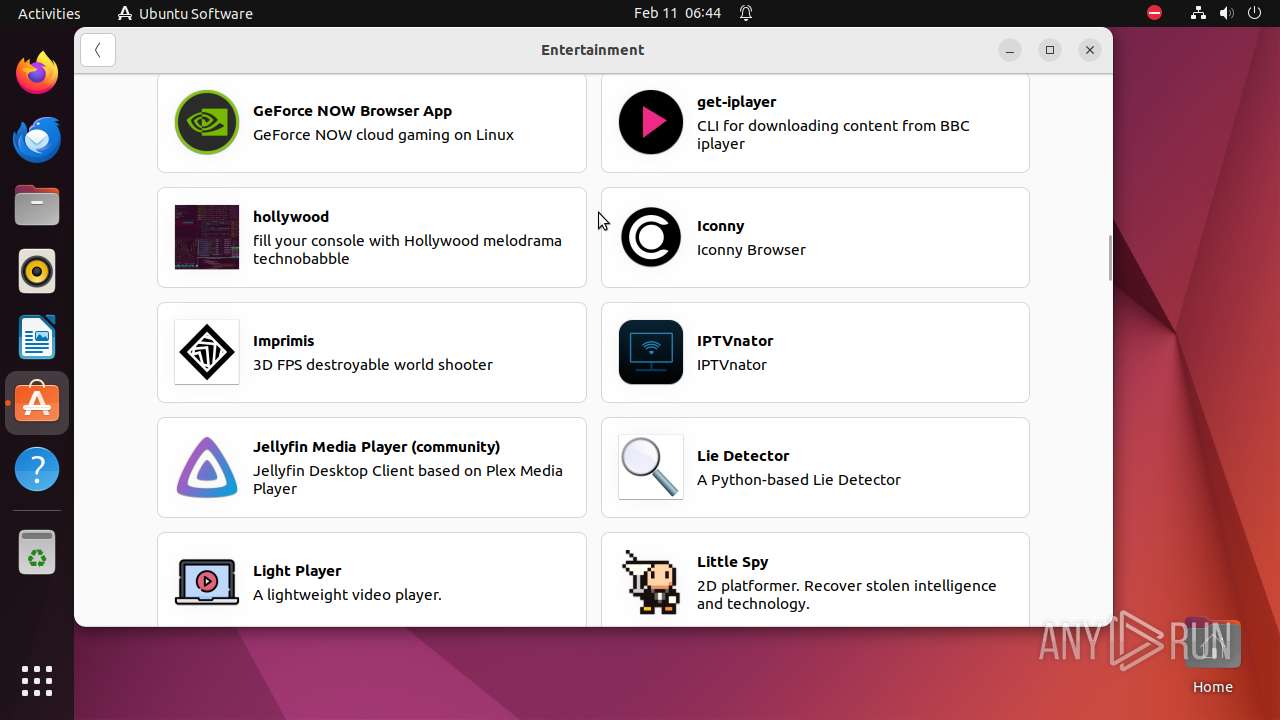Screen dimensions: 1280x720
Task: Open the power tray icon
Action: point(1254,13)
